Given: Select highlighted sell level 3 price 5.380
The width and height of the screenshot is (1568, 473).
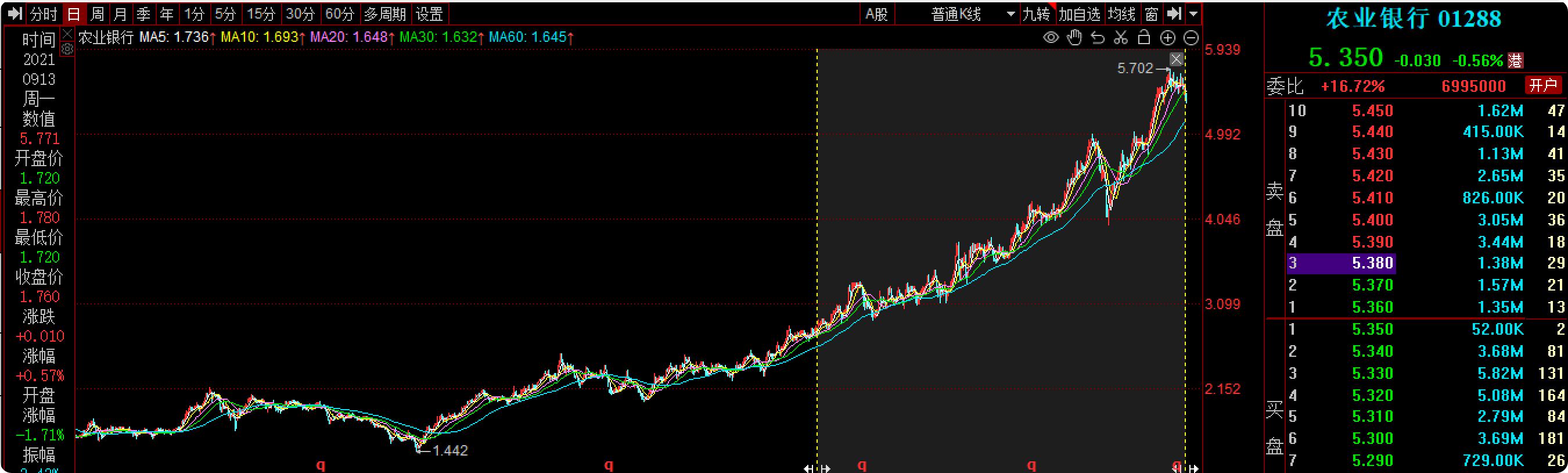Looking at the screenshot, I should click(x=1373, y=264).
